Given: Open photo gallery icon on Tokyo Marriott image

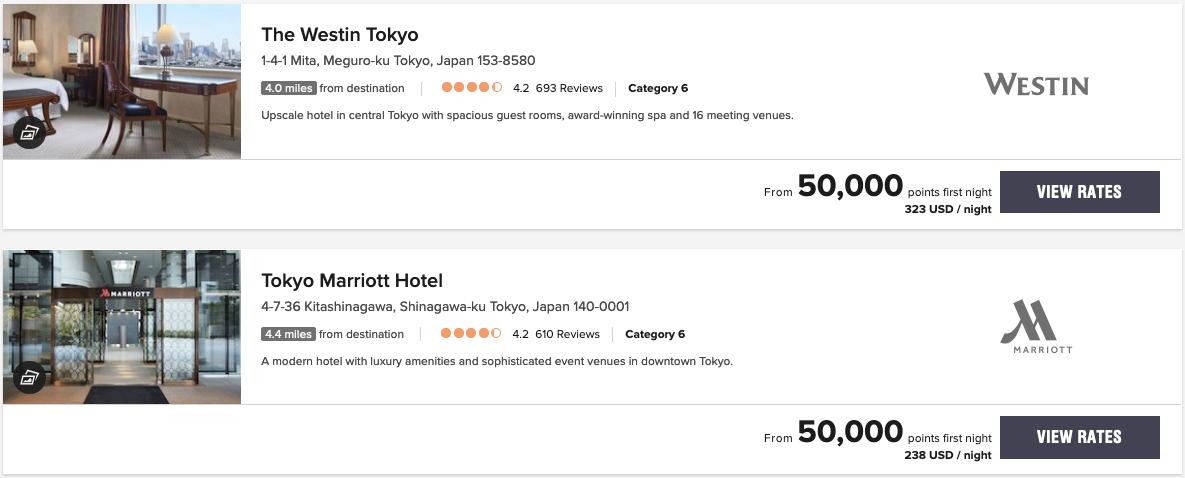Looking at the screenshot, I should 28,377.
